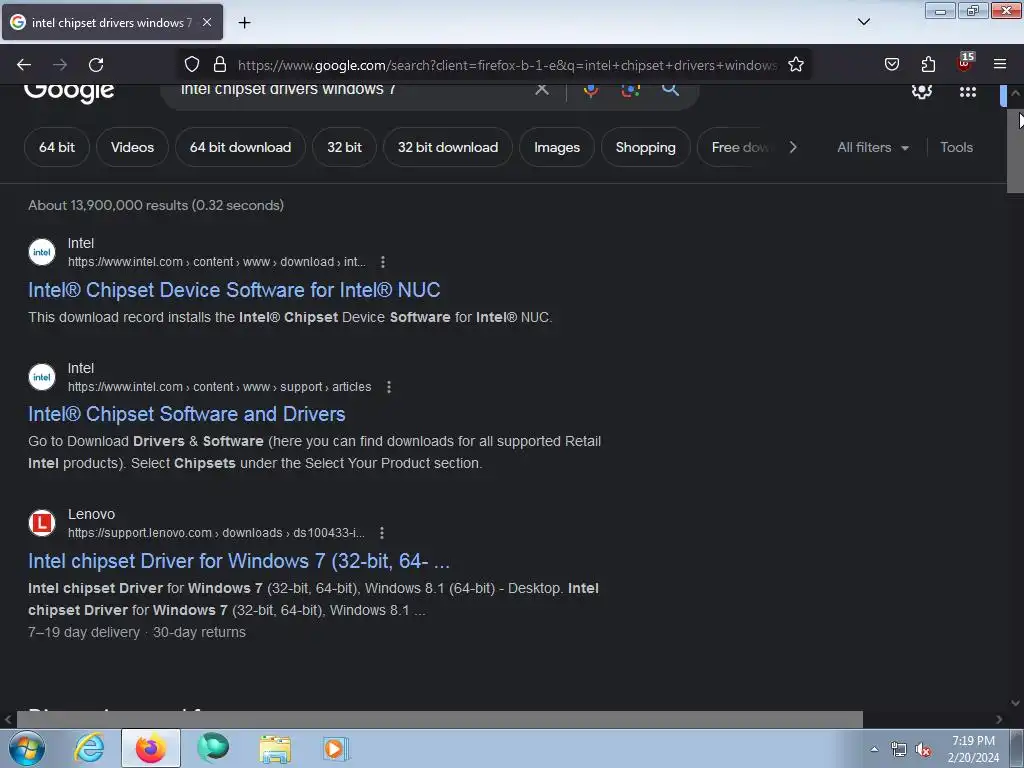Click the Google logo
Viewport: 1024px width, 768px height.
(x=69, y=93)
